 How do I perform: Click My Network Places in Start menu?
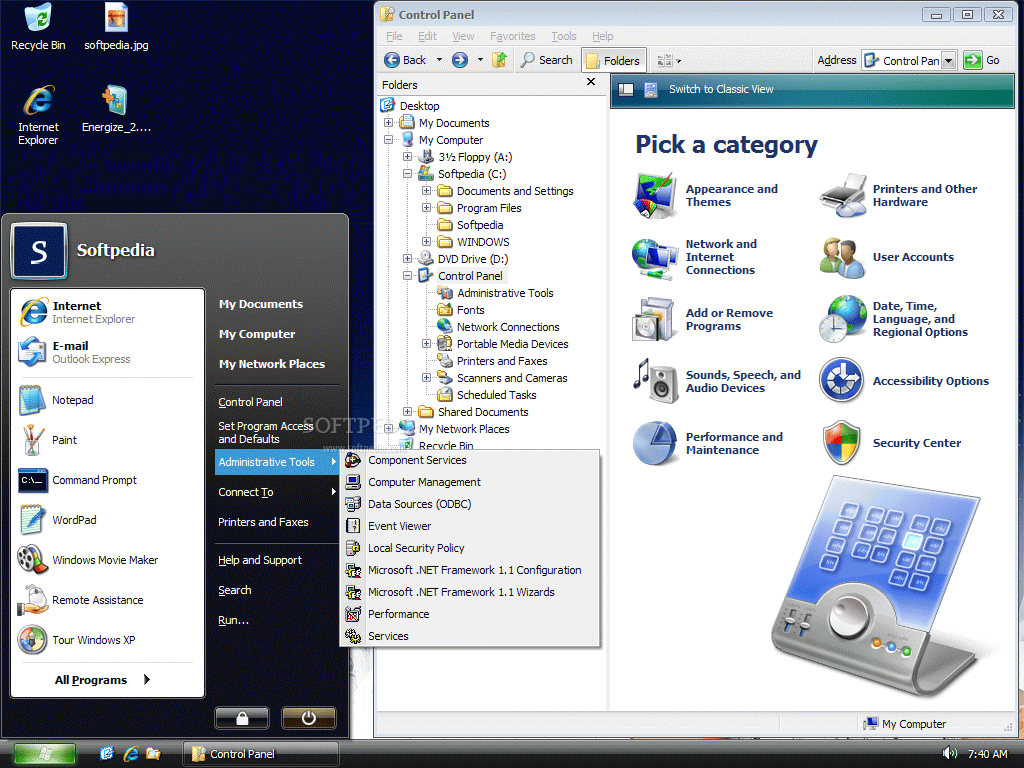[x=272, y=364]
